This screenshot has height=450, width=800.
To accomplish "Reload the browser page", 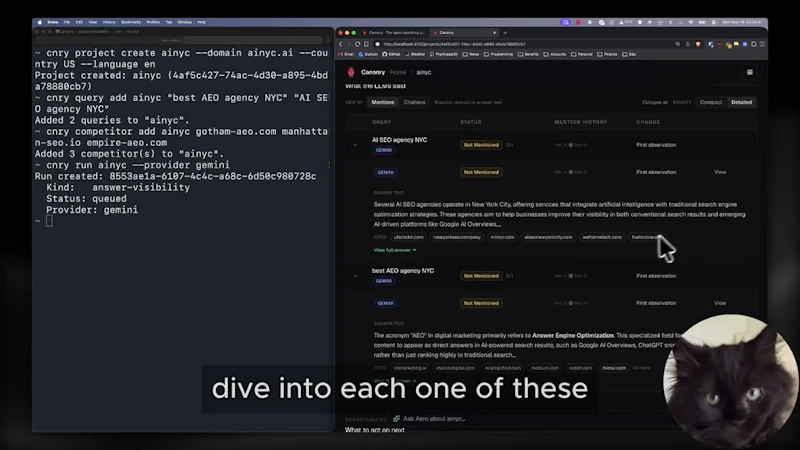I will click(x=358, y=44).
